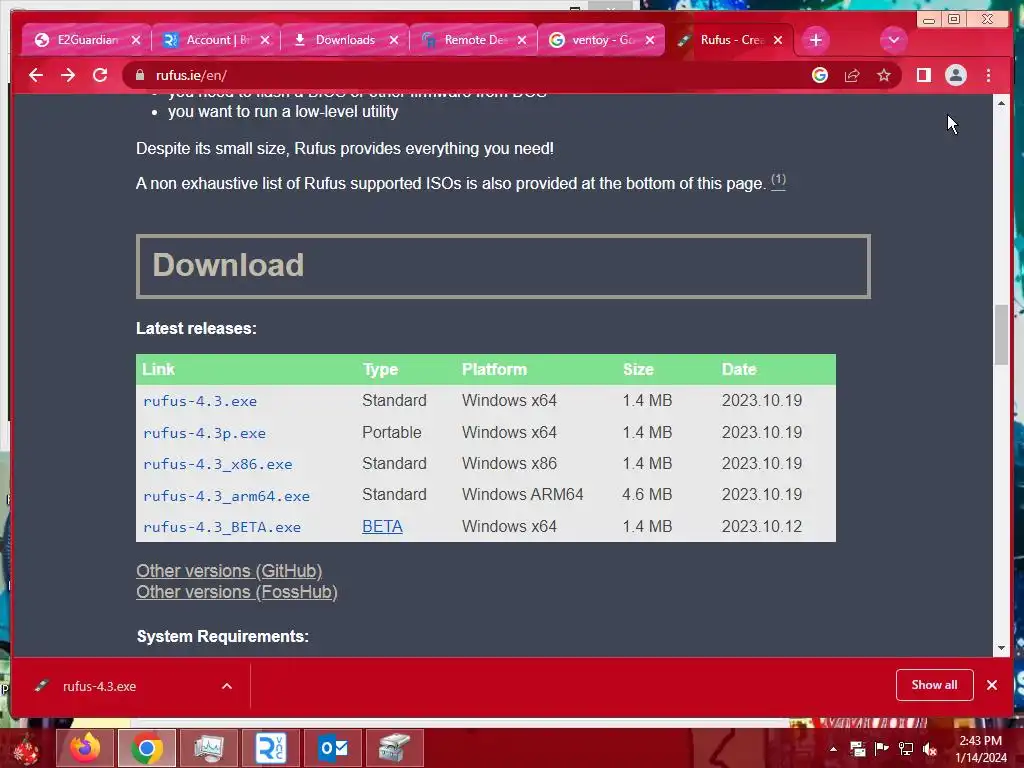Open network status tray icon
The image size is (1024, 768).
906,749
